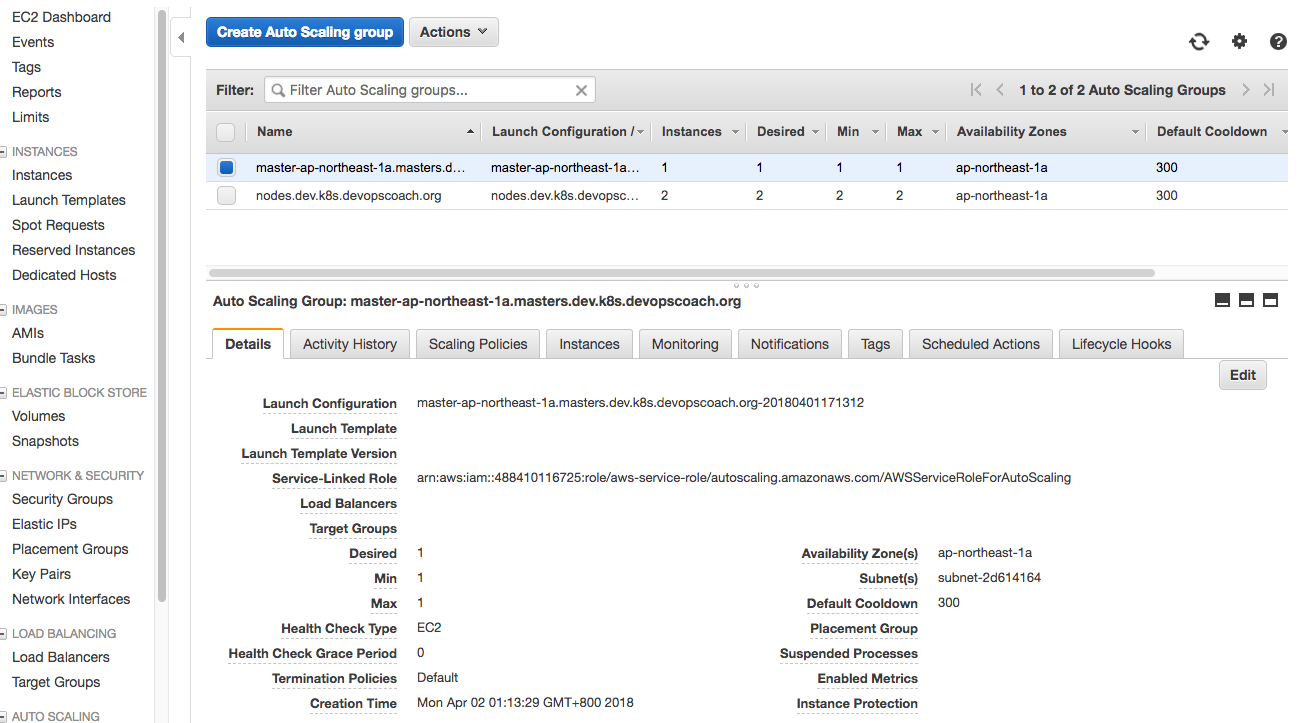Open Network Interfaces in sidebar
Image resolution: width=1301 pixels, height=723 pixels.
coord(71,599)
